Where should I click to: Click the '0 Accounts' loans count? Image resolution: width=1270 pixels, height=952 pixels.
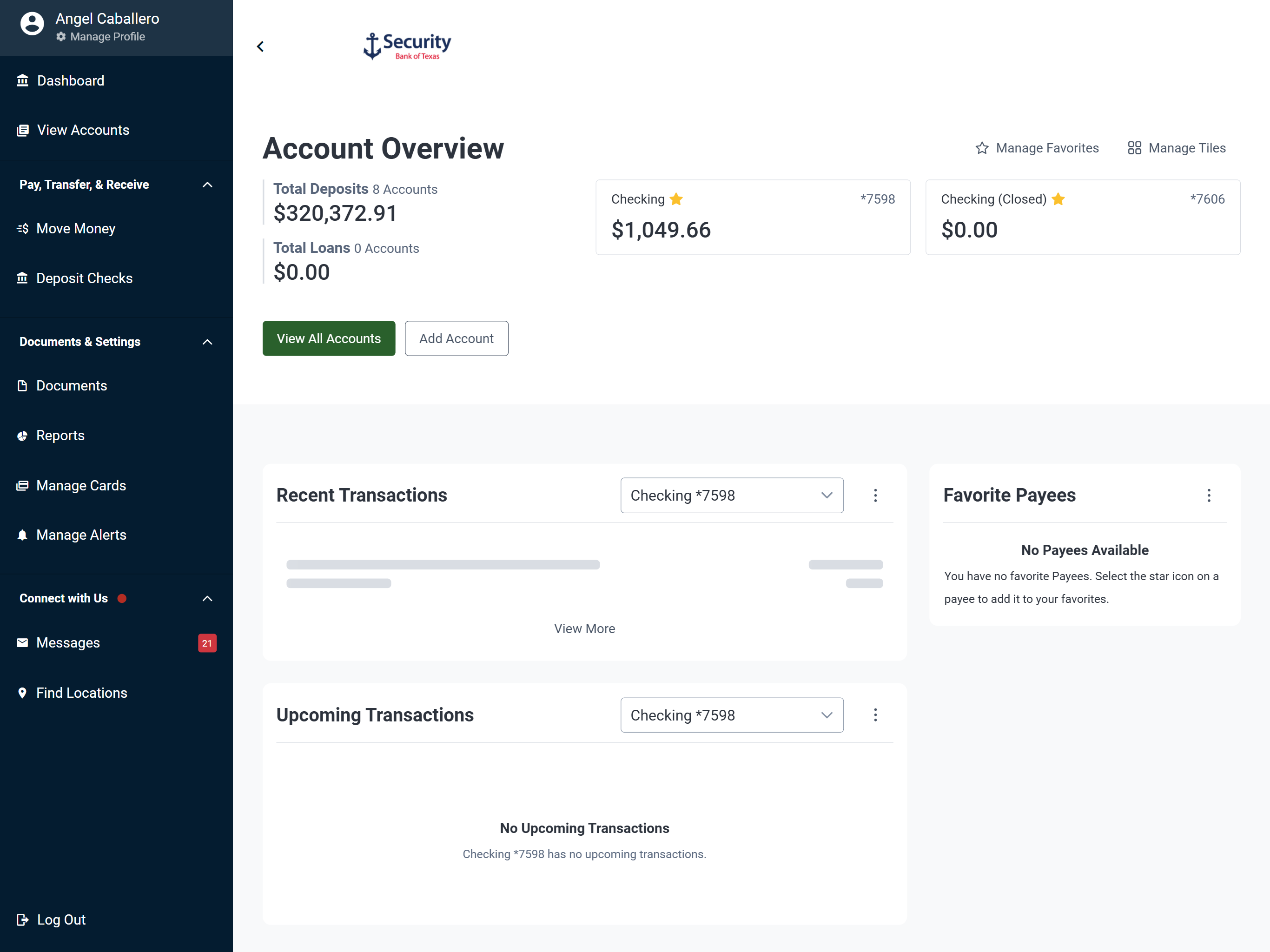386,249
